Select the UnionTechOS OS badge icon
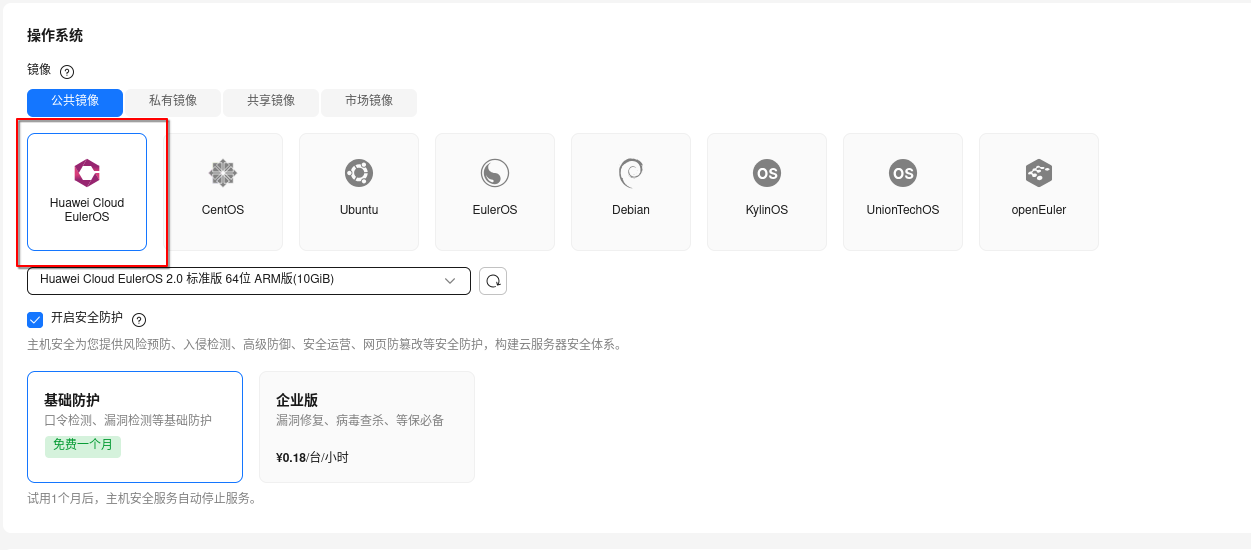 903,173
